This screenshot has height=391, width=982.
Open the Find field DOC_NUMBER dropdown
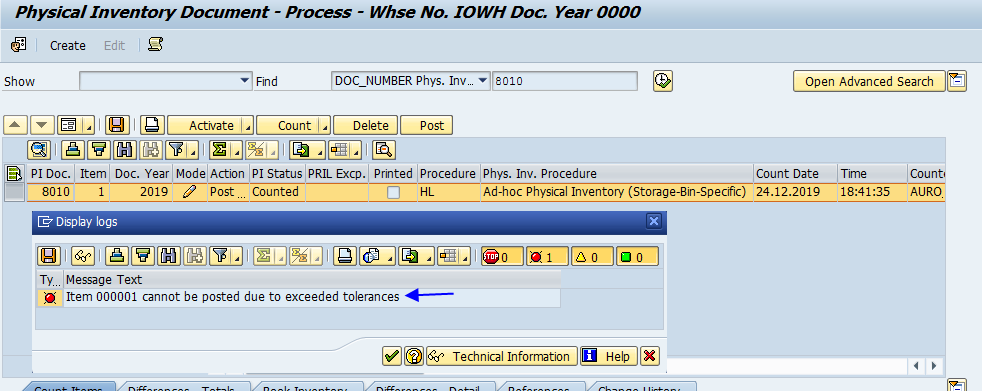coord(483,81)
